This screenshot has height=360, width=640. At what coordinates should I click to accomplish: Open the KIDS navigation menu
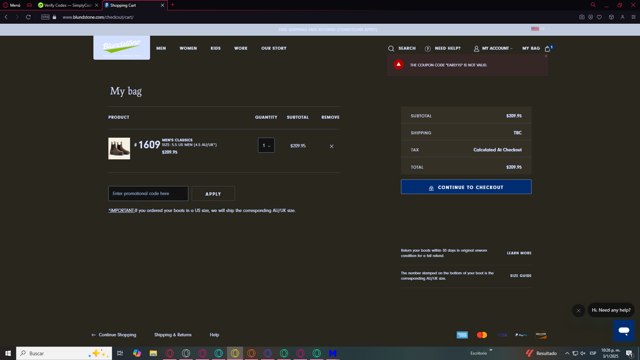(x=216, y=48)
